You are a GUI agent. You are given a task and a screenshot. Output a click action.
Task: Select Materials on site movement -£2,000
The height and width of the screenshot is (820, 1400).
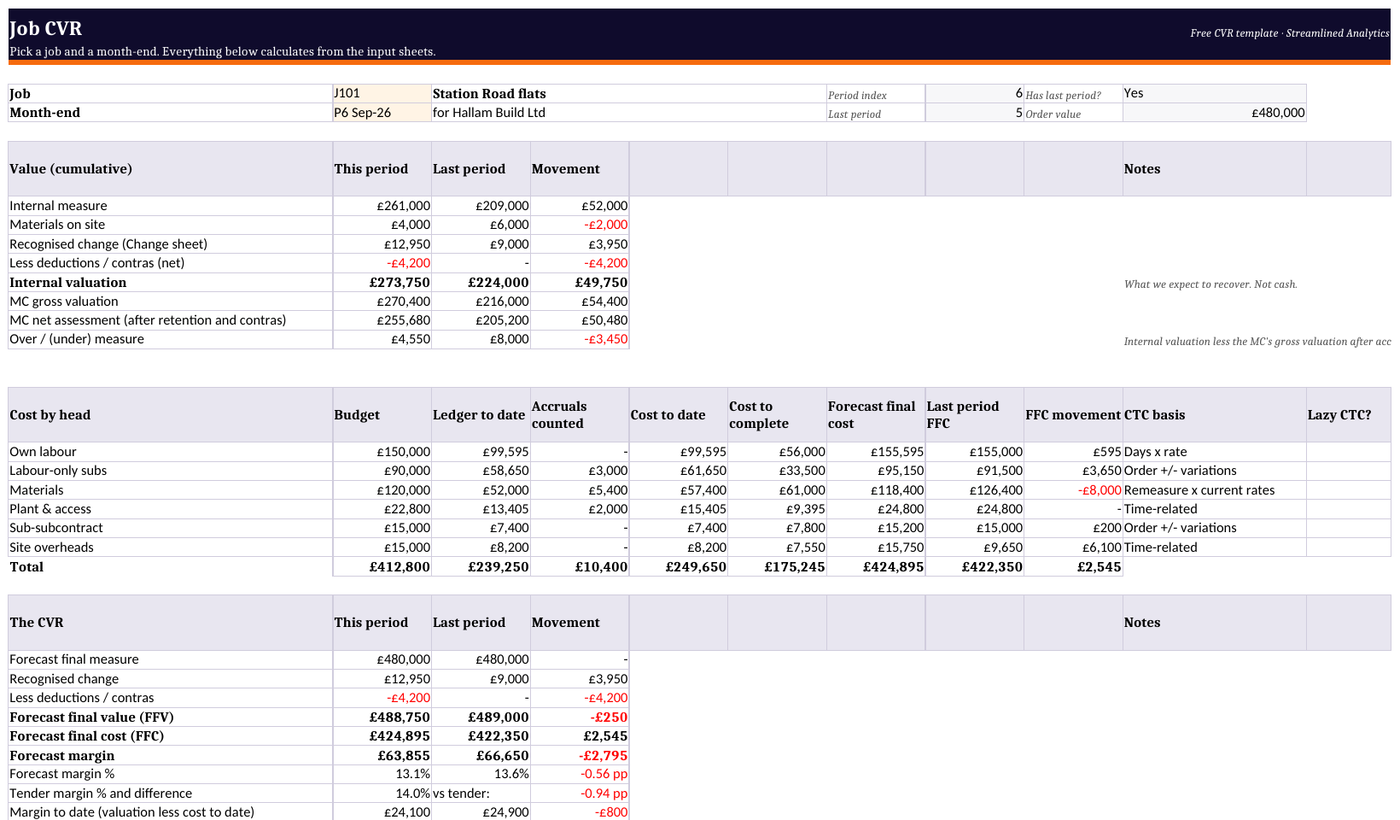[x=579, y=224]
